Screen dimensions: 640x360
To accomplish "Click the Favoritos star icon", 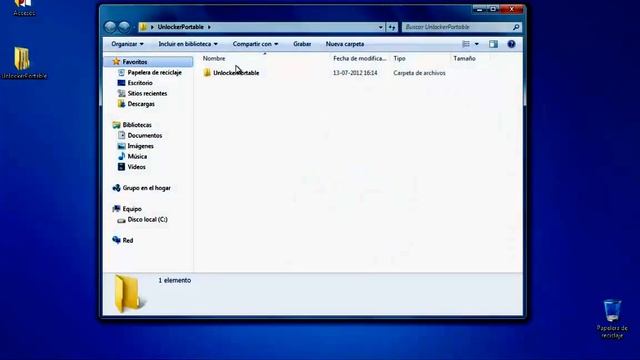I will tap(116, 62).
